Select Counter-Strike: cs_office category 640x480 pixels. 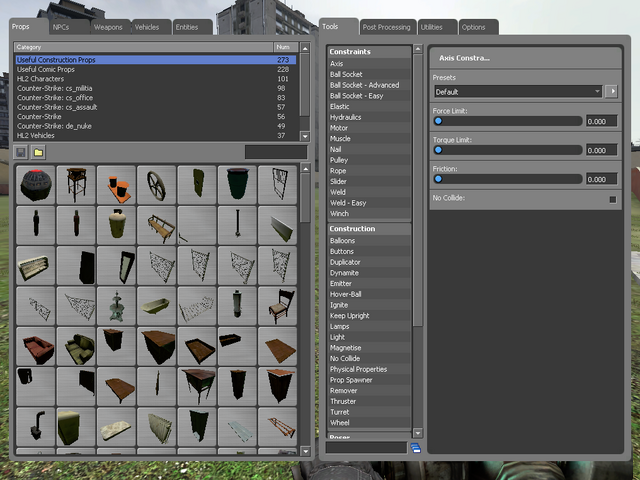(x=156, y=98)
